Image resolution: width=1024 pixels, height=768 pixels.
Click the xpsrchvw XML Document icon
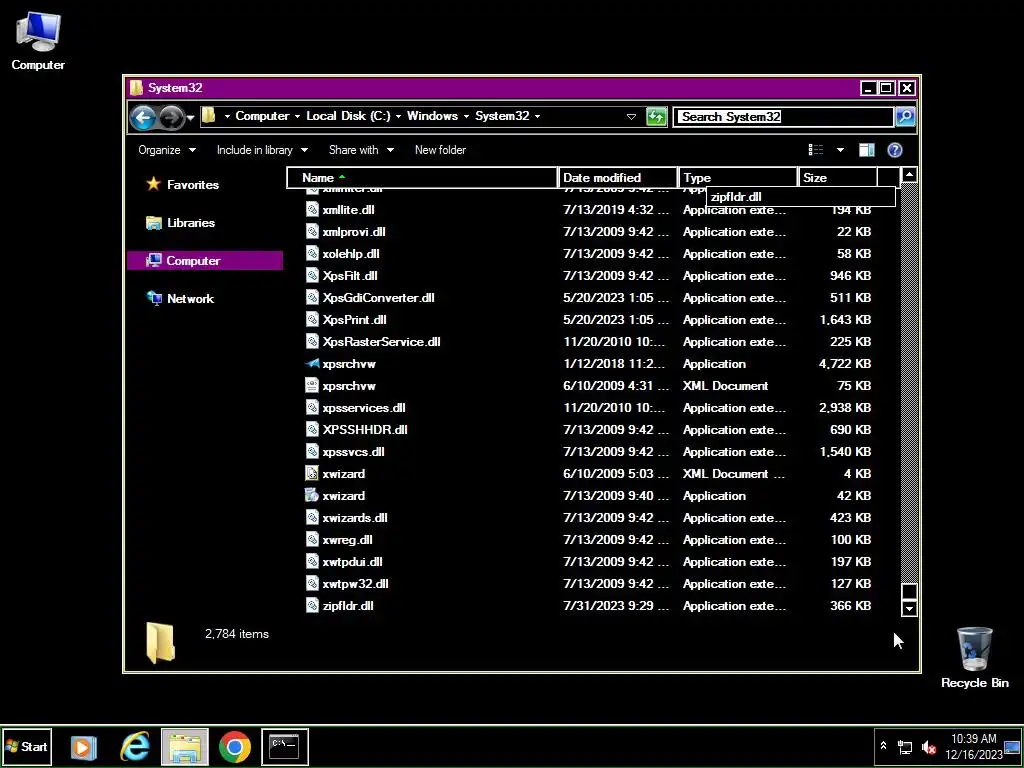coord(312,386)
